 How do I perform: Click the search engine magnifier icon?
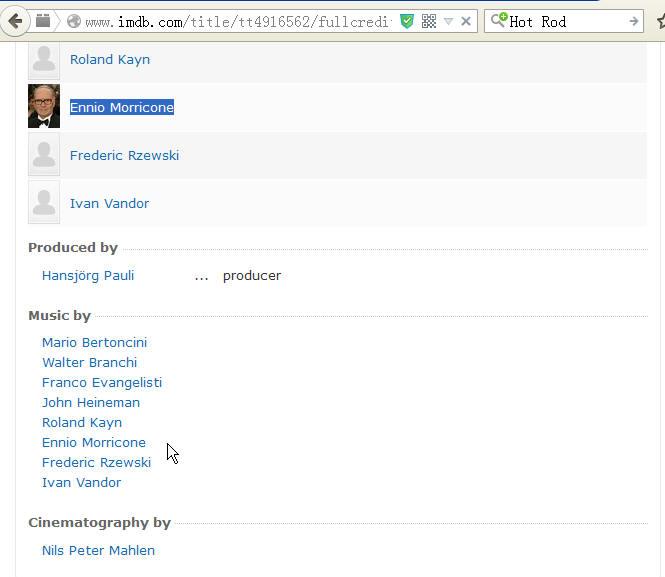coord(499,20)
